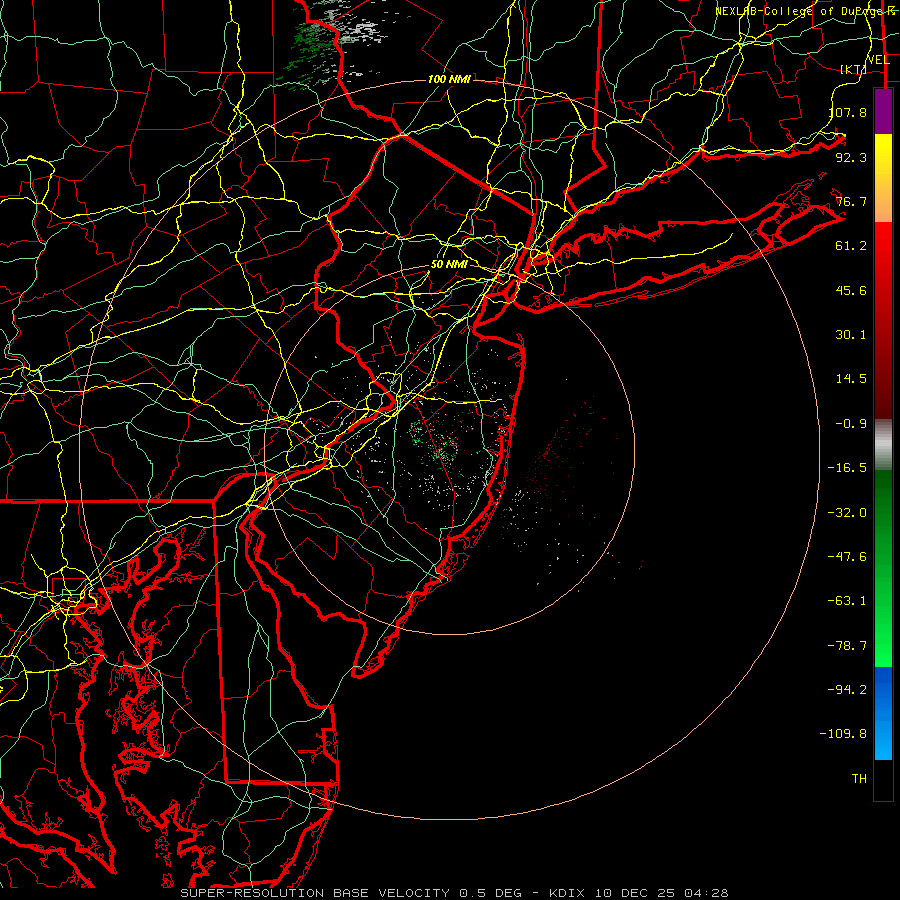Click the gray near-zero segment of the color bar
The image size is (900, 900).
pos(883,445)
